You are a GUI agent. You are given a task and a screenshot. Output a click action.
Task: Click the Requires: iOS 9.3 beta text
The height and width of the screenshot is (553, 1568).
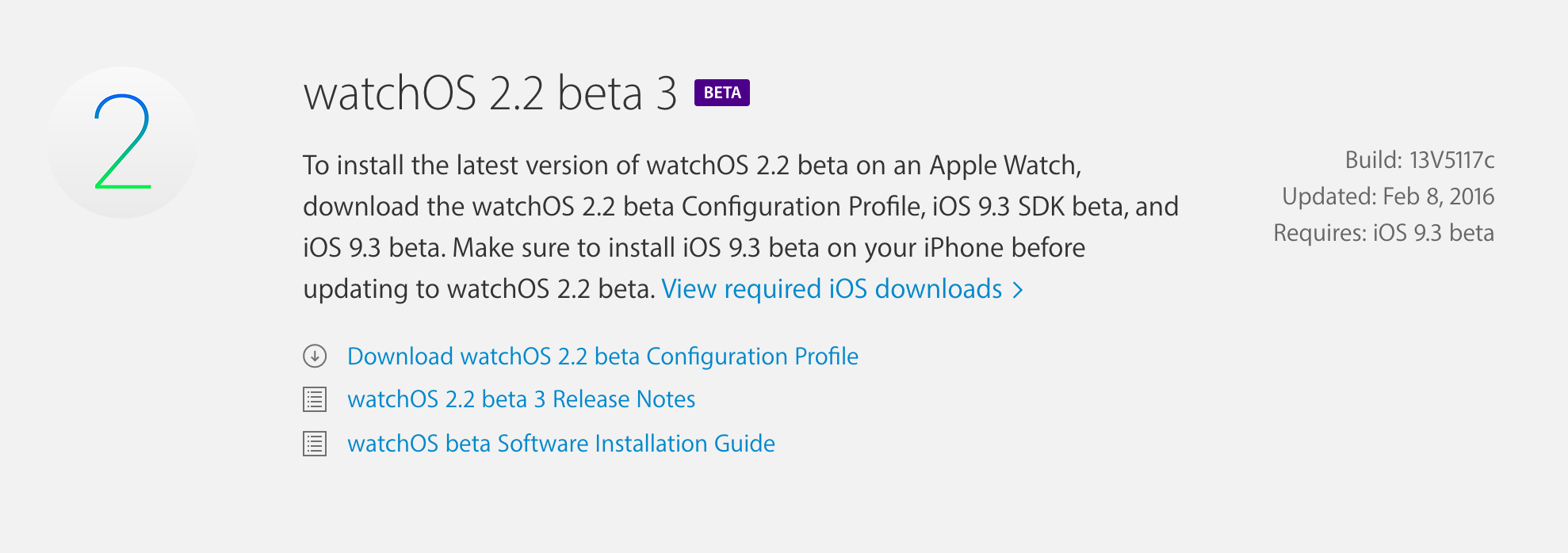tap(1383, 233)
